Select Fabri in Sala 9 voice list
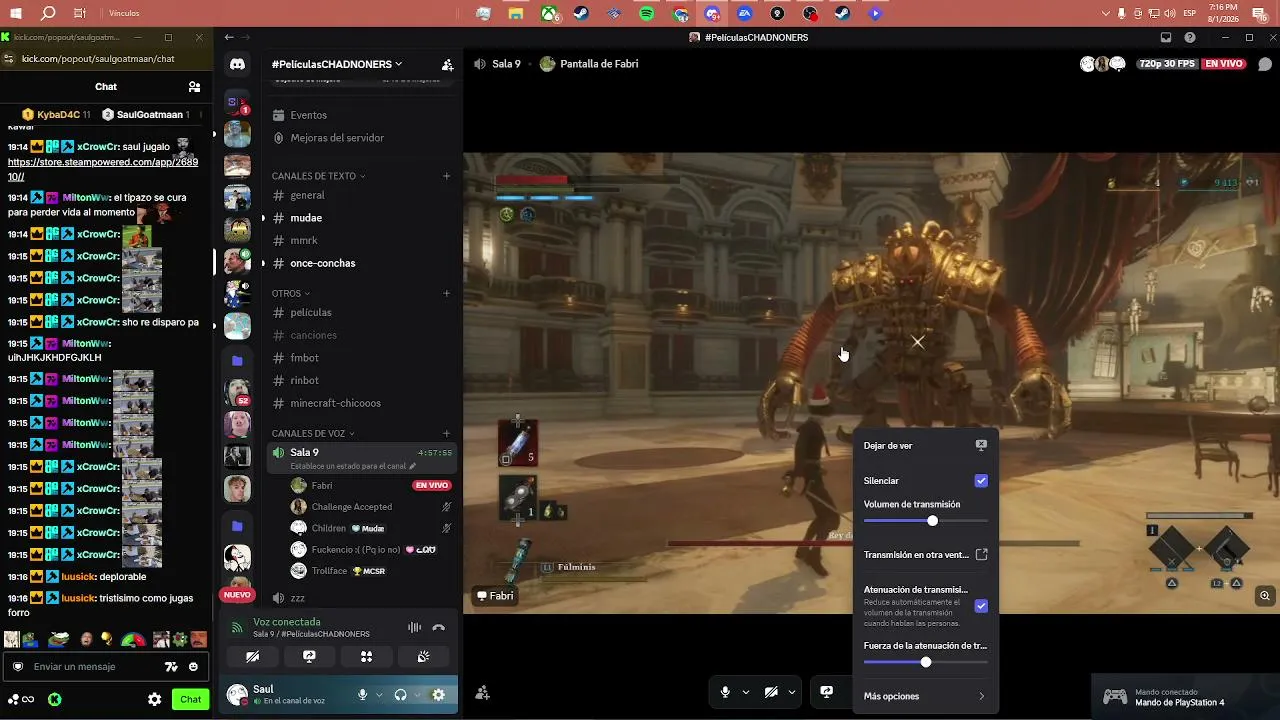 coord(368,486)
